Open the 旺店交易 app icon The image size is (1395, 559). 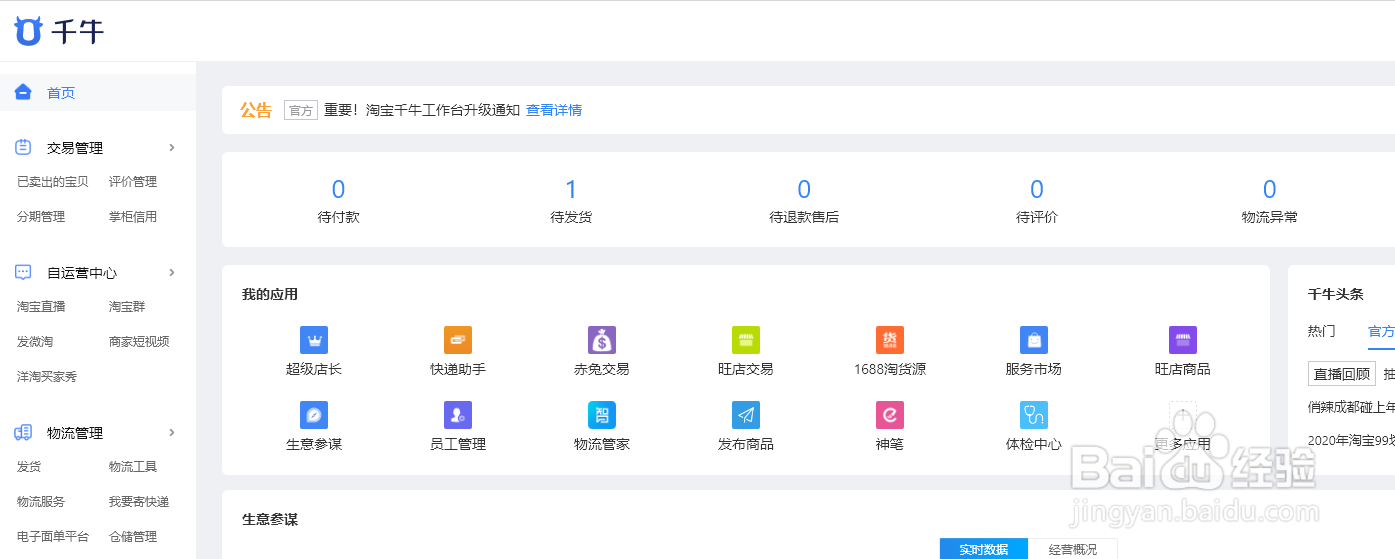click(x=746, y=340)
